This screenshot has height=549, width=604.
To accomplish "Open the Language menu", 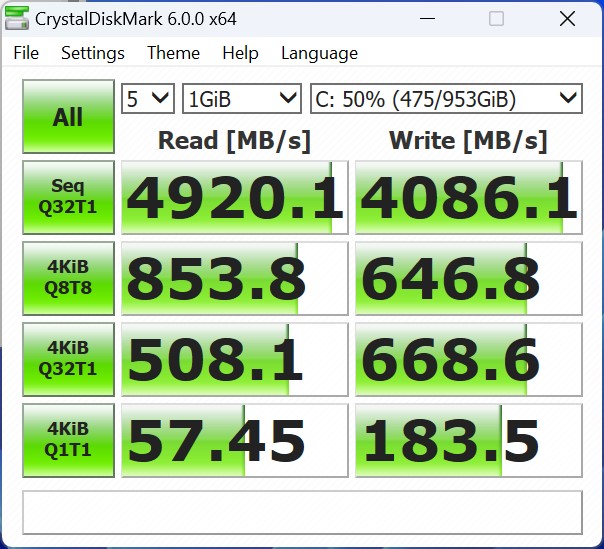I will 319,53.
